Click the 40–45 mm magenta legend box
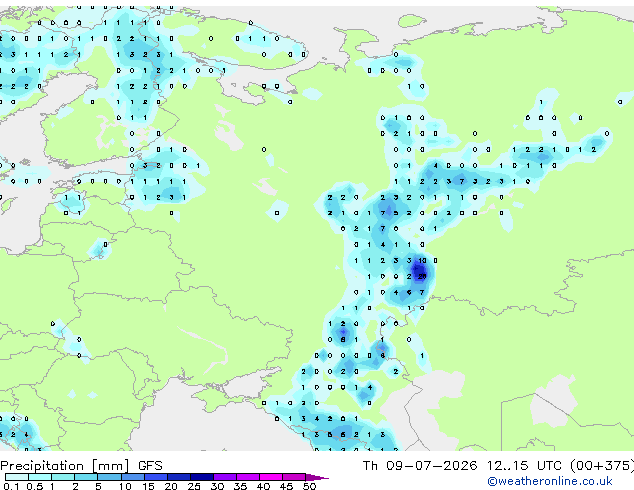This screenshot has height=490, width=634. click(271, 477)
